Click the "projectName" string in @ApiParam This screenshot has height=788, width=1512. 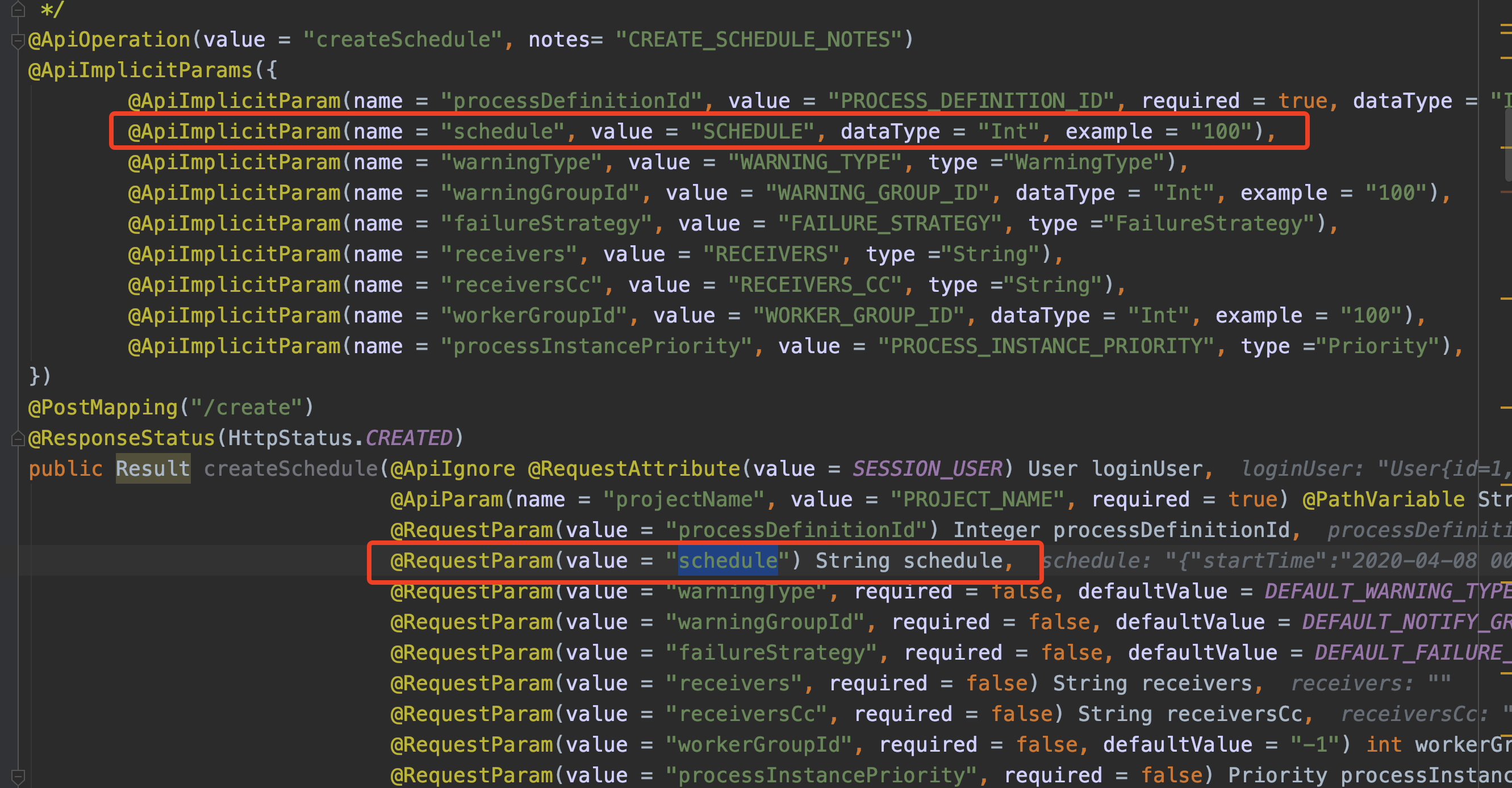tap(684, 500)
